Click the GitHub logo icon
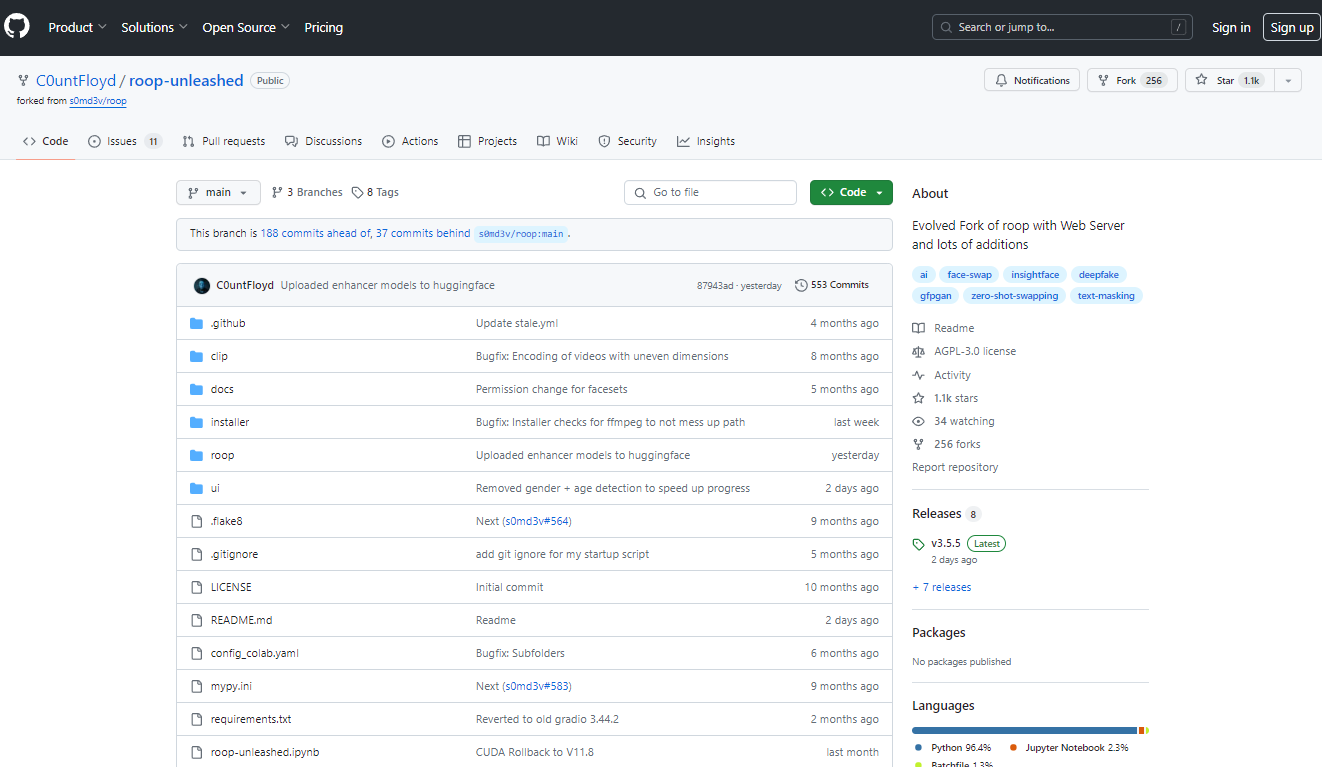This screenshot has width=1322, height=767. [x=17, y=27]
